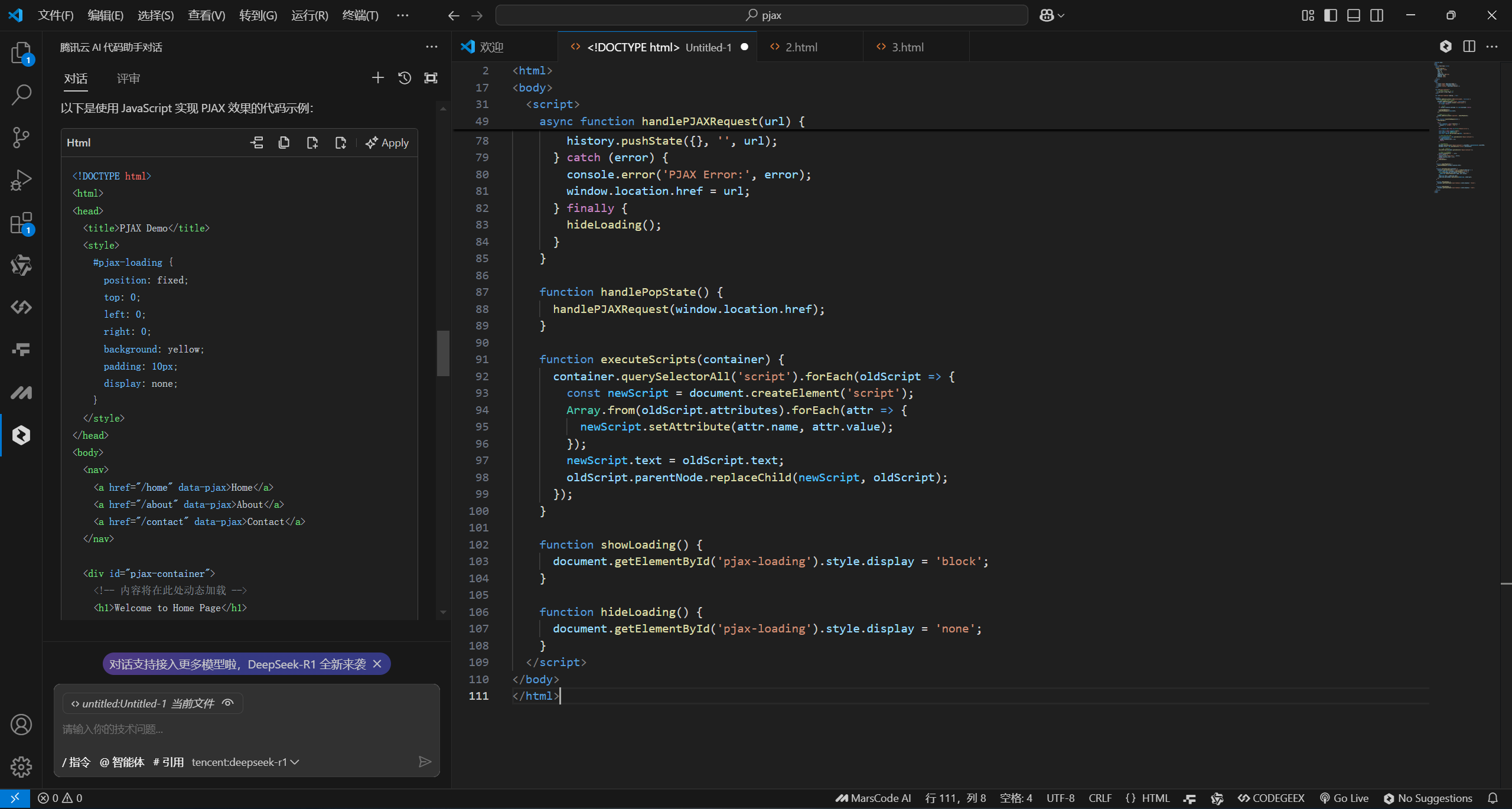Open the 文件(F) menu
Viewport: 1512px width, 809px height.
56,15
